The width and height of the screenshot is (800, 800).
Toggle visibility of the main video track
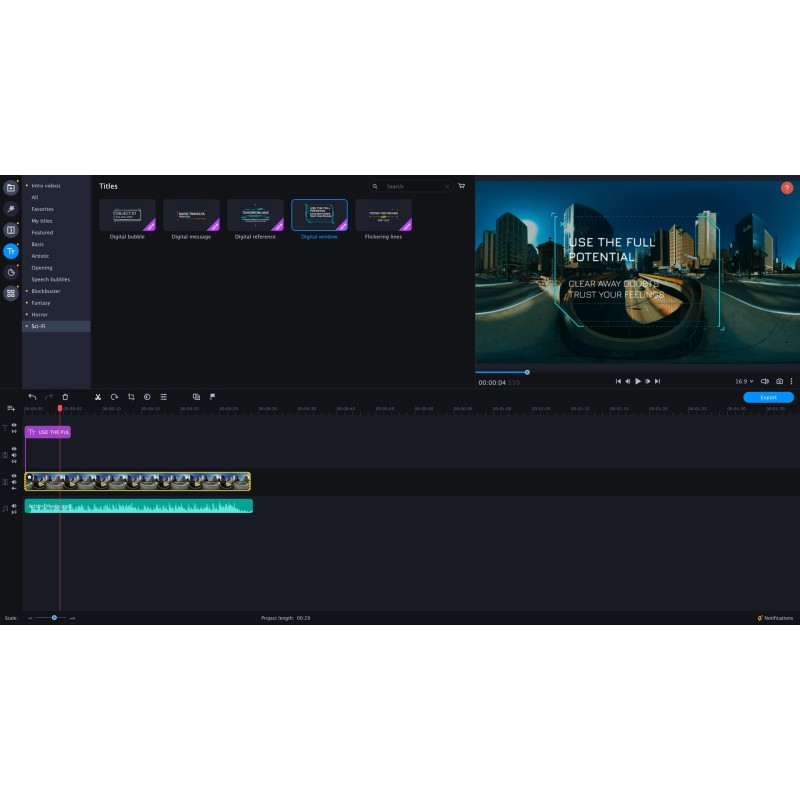(14, 477)
